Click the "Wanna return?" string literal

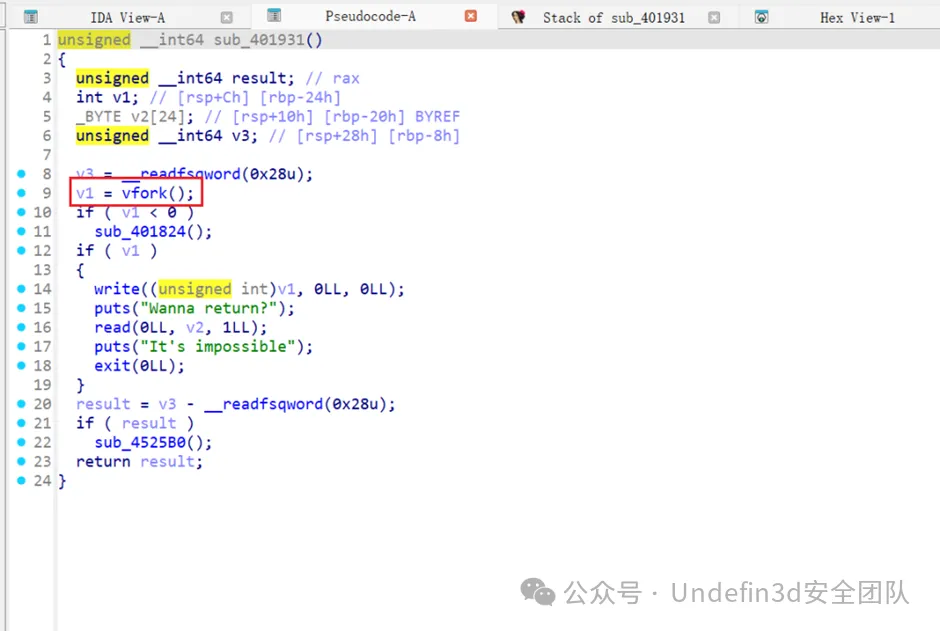216,309
